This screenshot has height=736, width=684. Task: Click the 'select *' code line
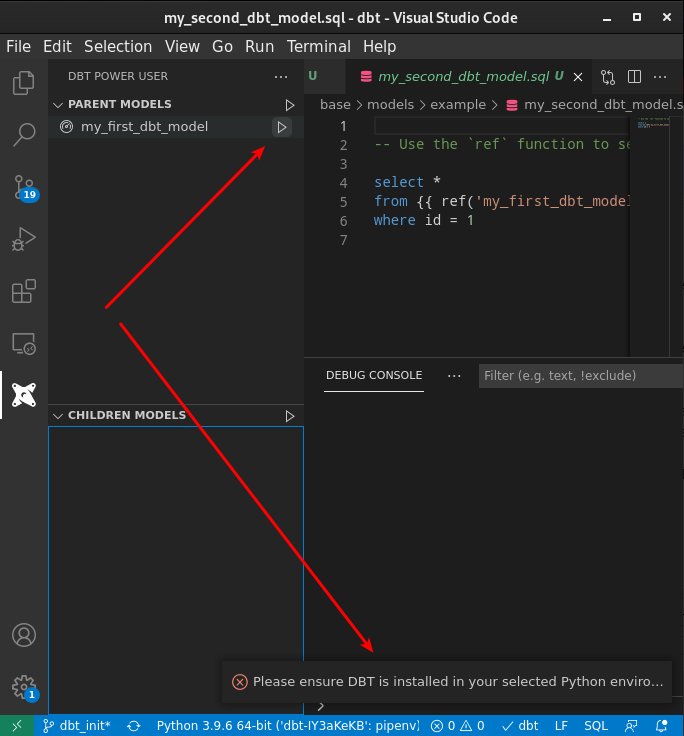[407, 182]
